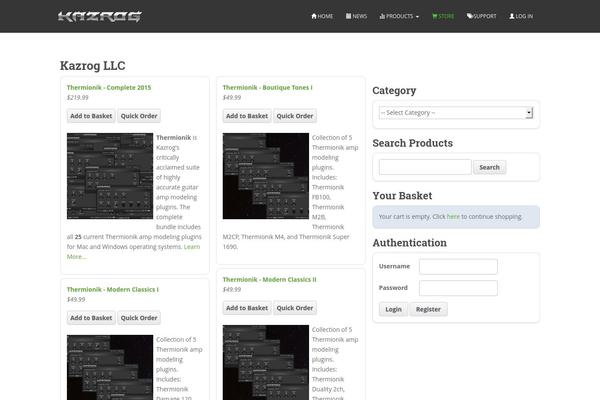Viewport: 600px width, 400px height.
Task: Go to the Store page
Action: [443, 16]
